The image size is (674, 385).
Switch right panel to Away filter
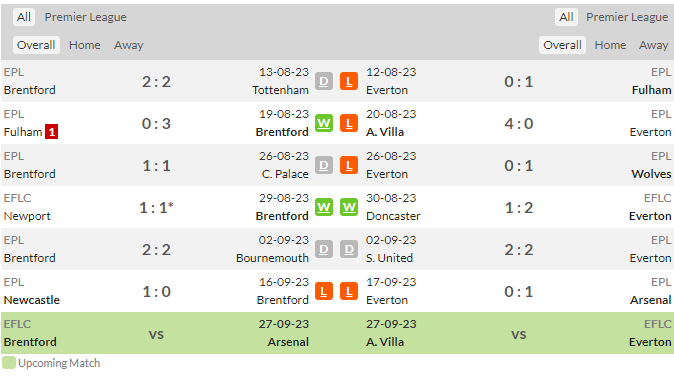(x=653, y=45)
